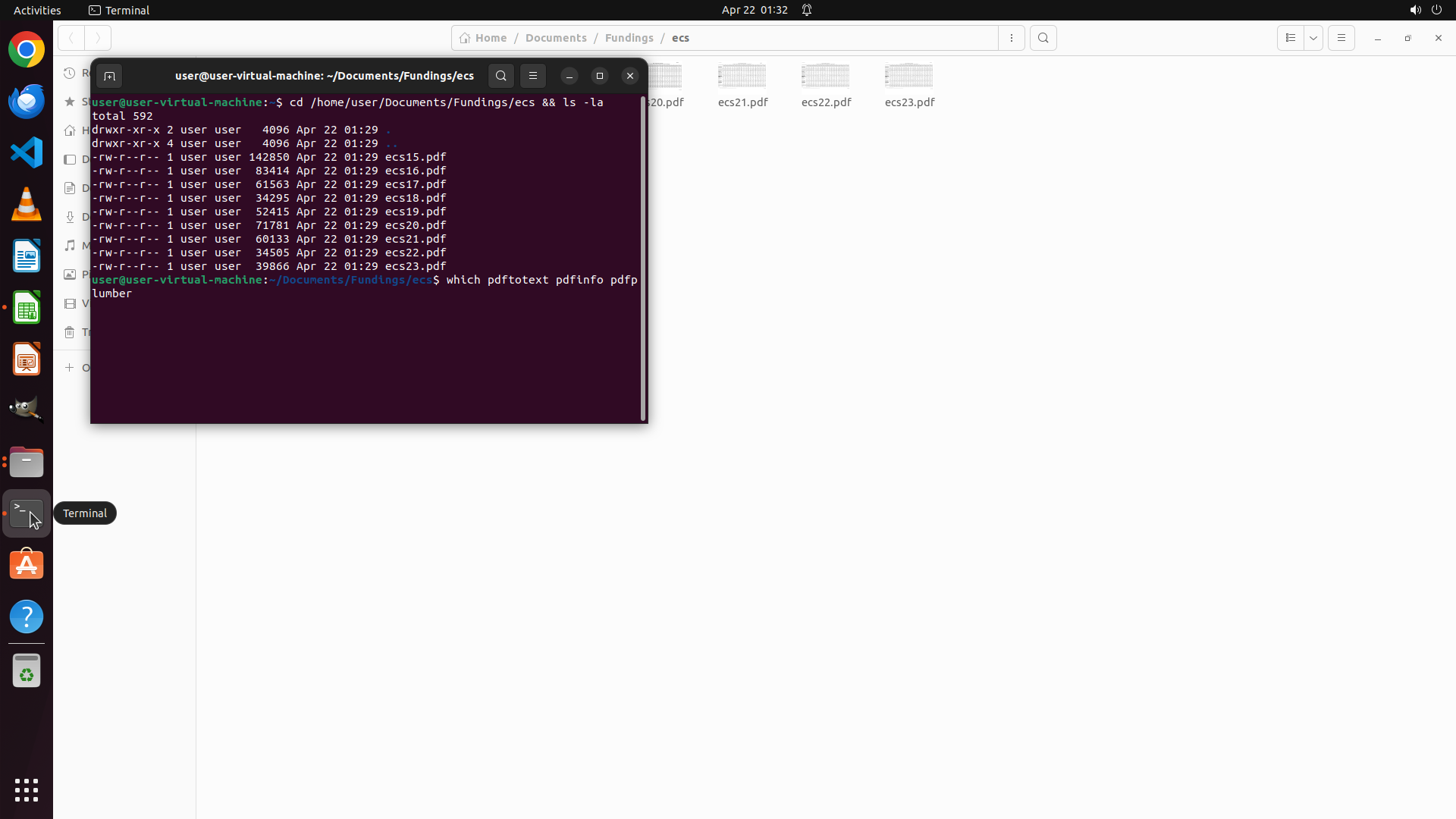Toggle list view in file manager

pos(1291,38)
